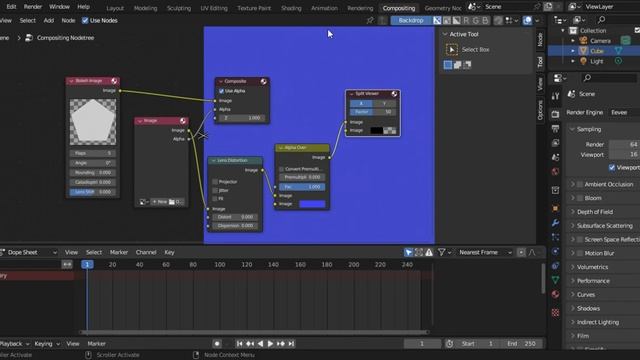Toggle Viewport Denoising checkbox
The width and height of the screenshot is (640, 360).
click(x=612, y=167)
